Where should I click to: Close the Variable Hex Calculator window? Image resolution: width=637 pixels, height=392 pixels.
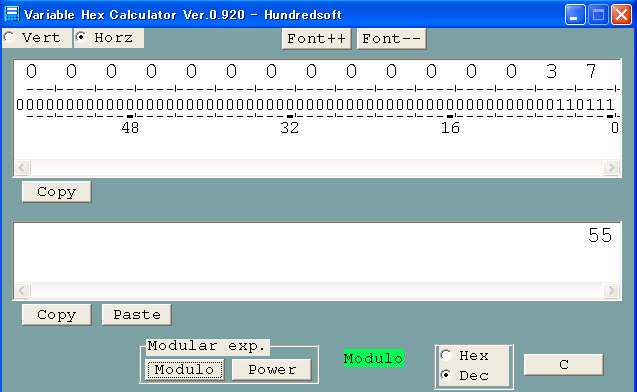(x=622, y=15)
